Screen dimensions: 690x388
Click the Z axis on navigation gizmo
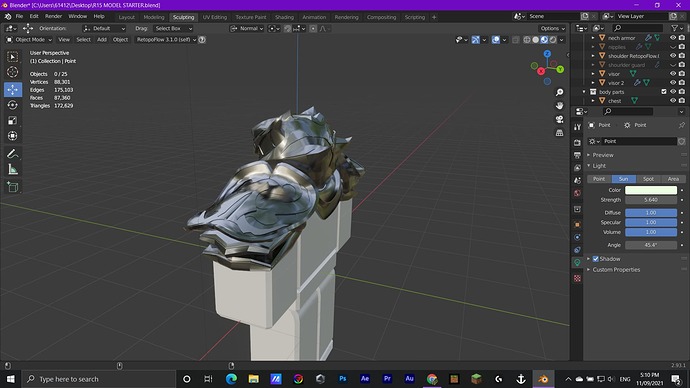(x=547, y=54)
